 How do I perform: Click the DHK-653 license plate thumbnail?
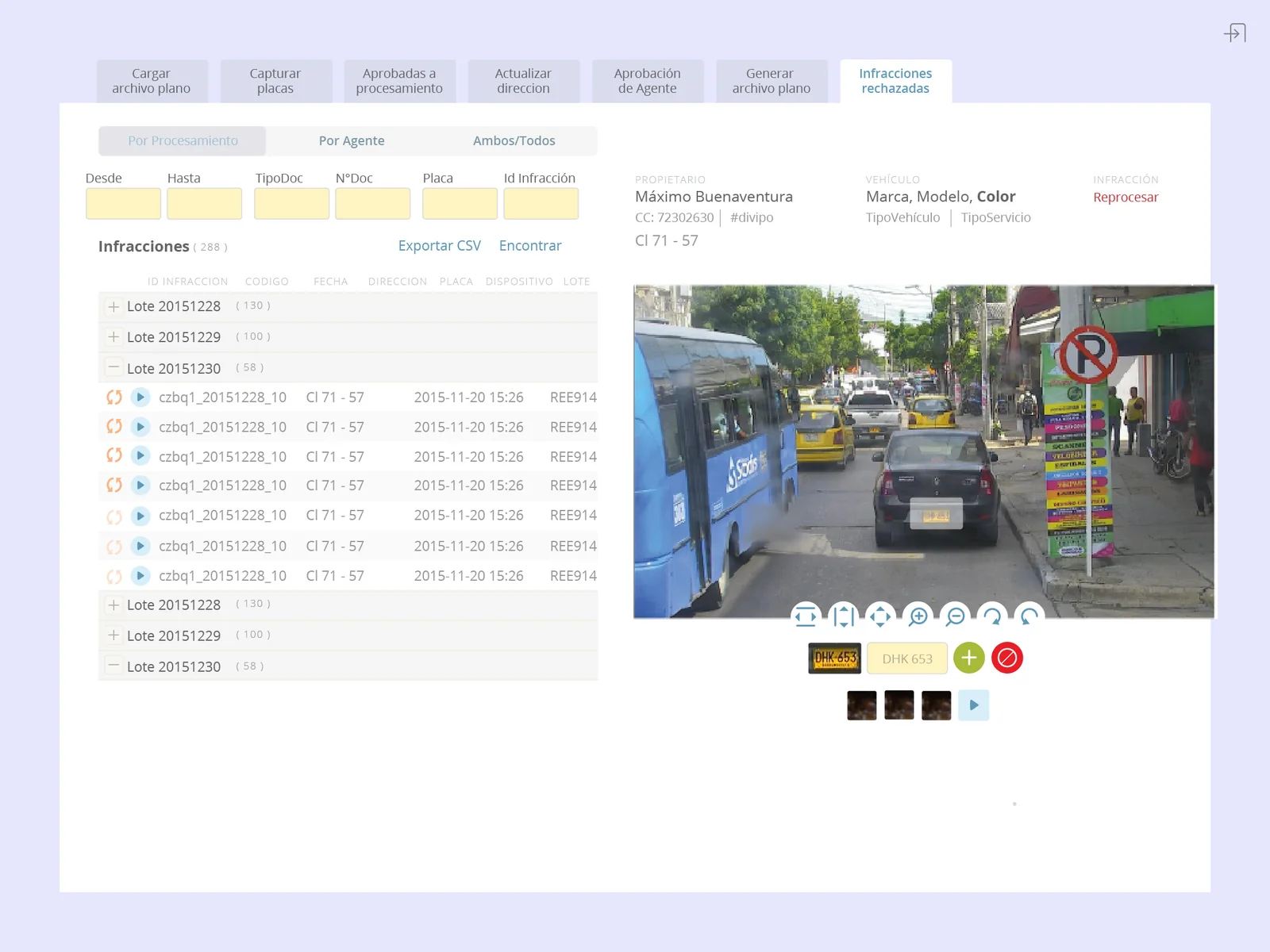(x=835, y=658)
